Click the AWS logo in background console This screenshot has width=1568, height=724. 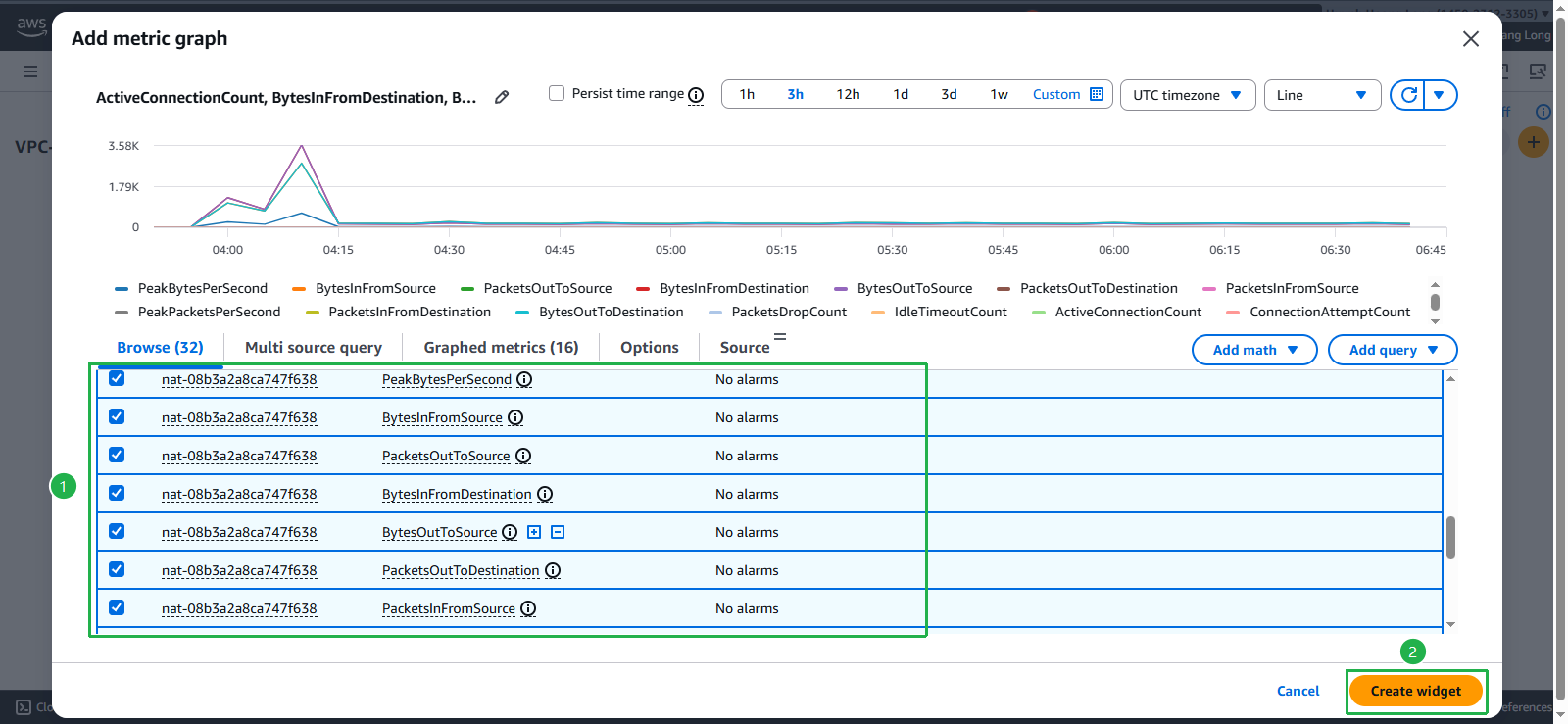click(x=31, y=25)
